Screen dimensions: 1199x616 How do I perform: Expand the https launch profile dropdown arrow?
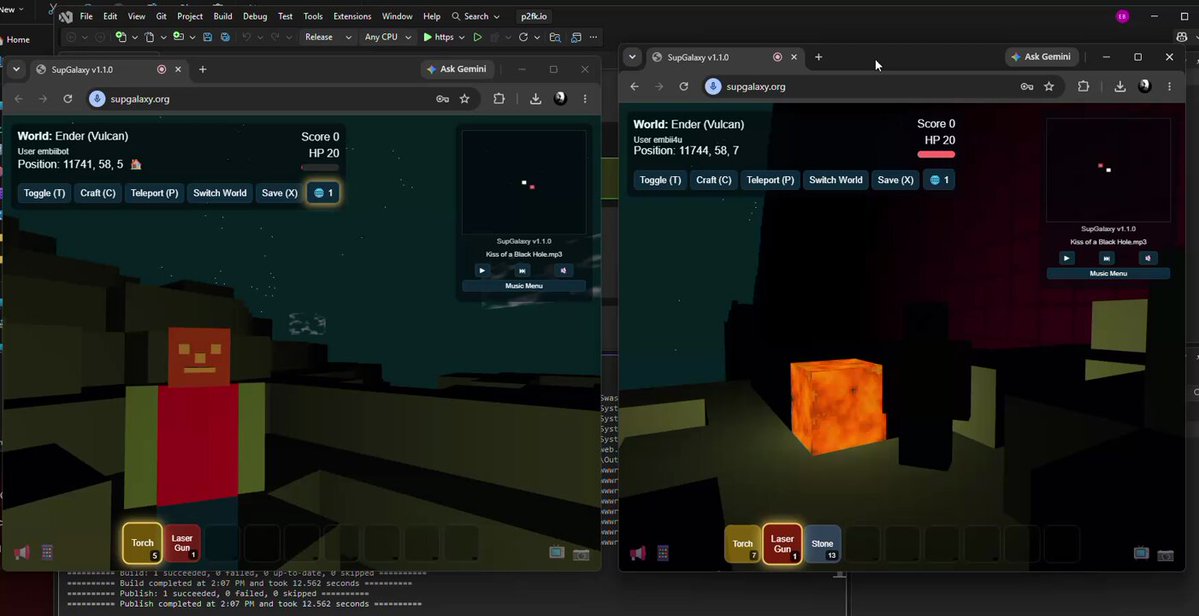click(x=460, y=37)
